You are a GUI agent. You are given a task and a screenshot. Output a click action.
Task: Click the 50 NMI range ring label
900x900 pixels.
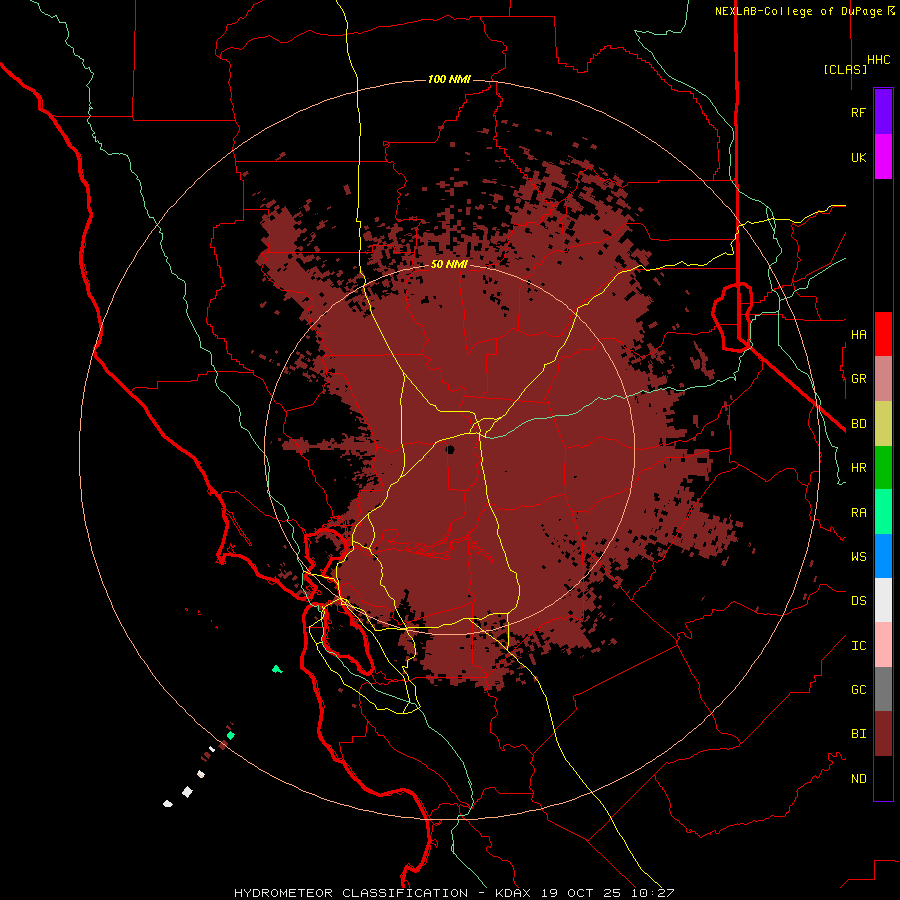[449, 264]
